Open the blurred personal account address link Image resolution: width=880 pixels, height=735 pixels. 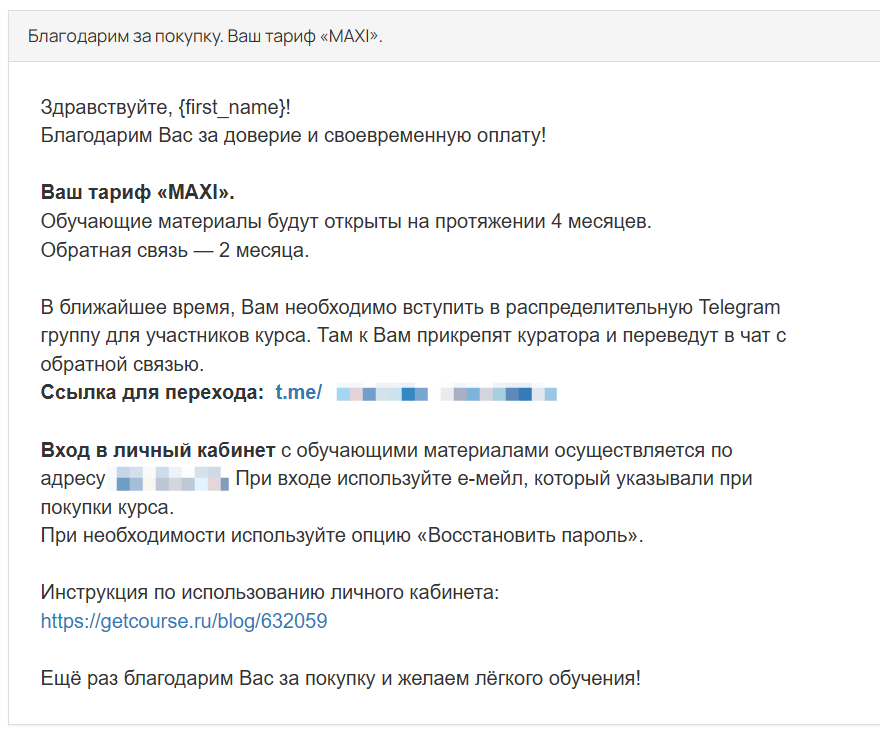[172, 479]
